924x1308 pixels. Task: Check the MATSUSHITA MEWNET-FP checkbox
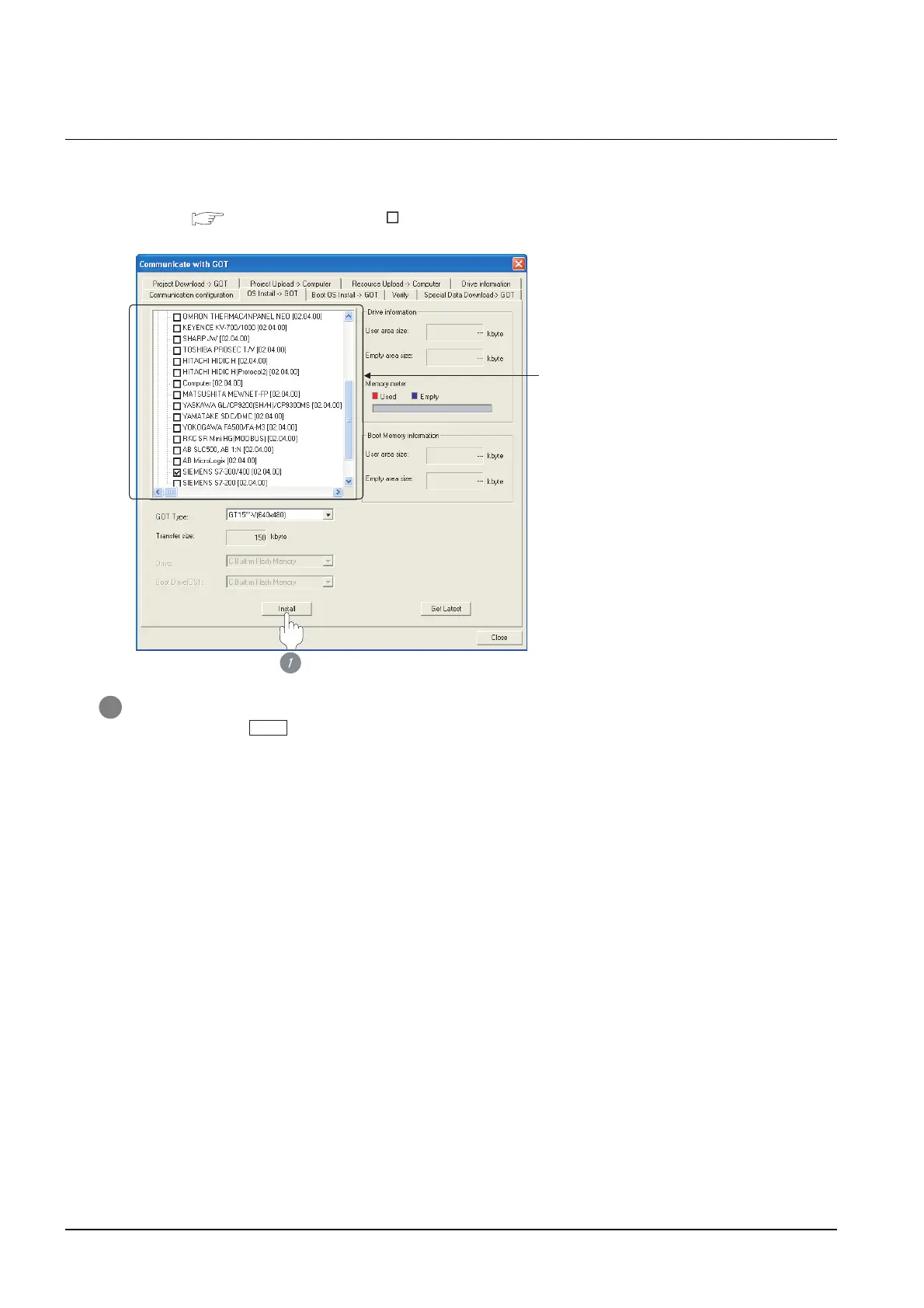(177, 395)
